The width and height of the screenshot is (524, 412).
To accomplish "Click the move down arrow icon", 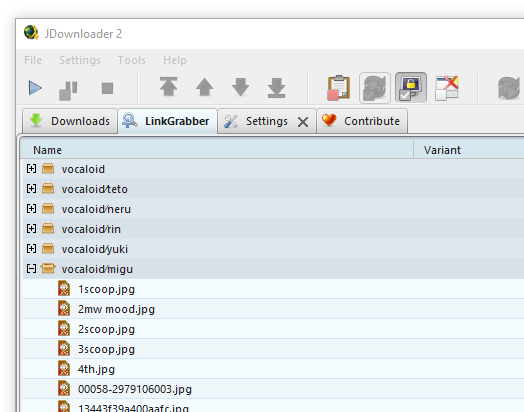I will [240, 87].
